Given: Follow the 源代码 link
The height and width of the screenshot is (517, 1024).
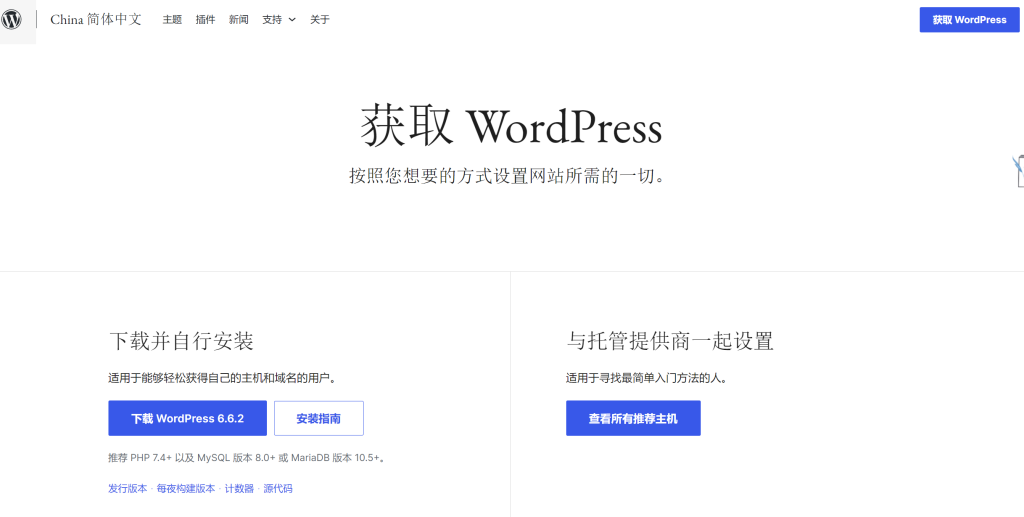Looking at the screenshot, I should click(278, 488).
